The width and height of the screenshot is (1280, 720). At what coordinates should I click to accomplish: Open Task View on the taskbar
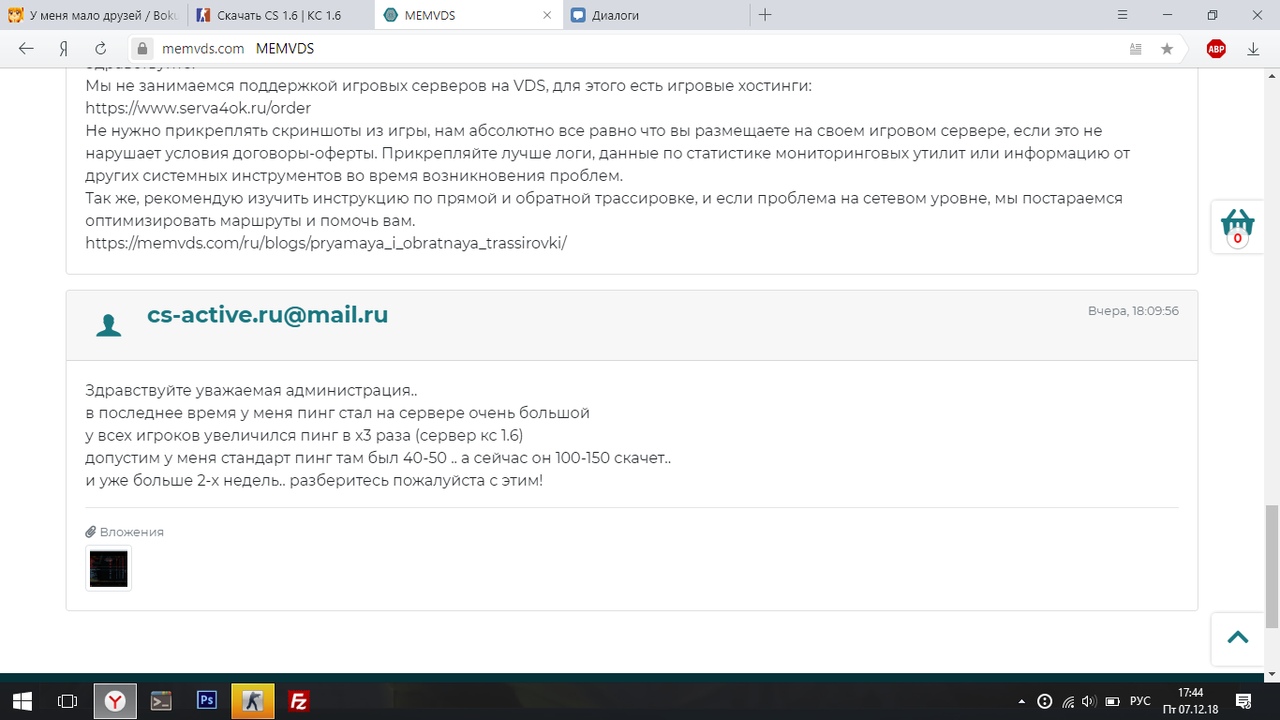(67, 701)
